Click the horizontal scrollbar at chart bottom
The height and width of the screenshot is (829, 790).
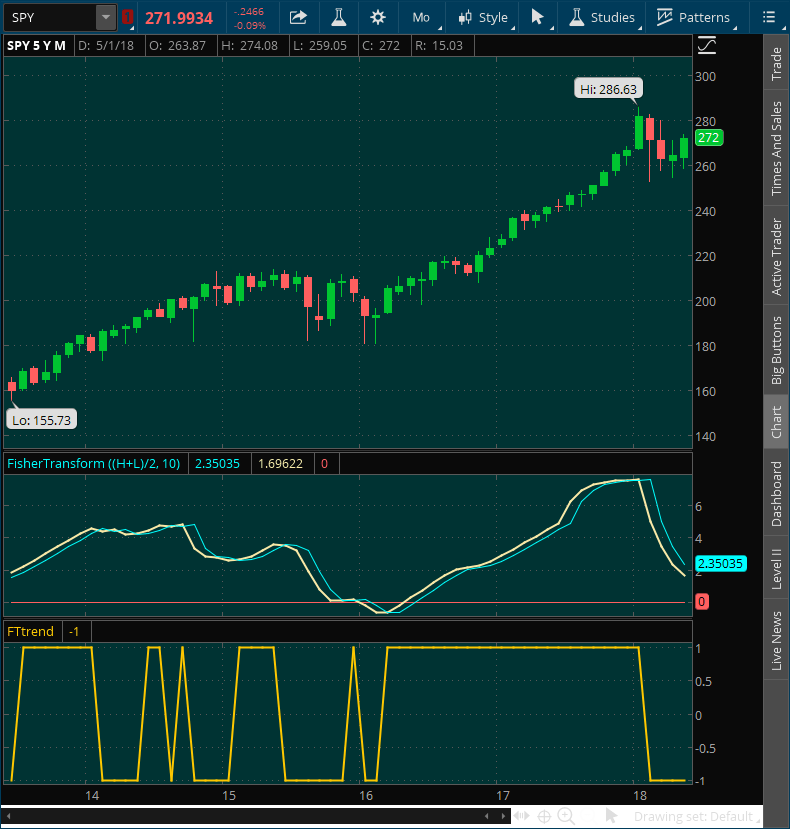(x=260, y=816)
